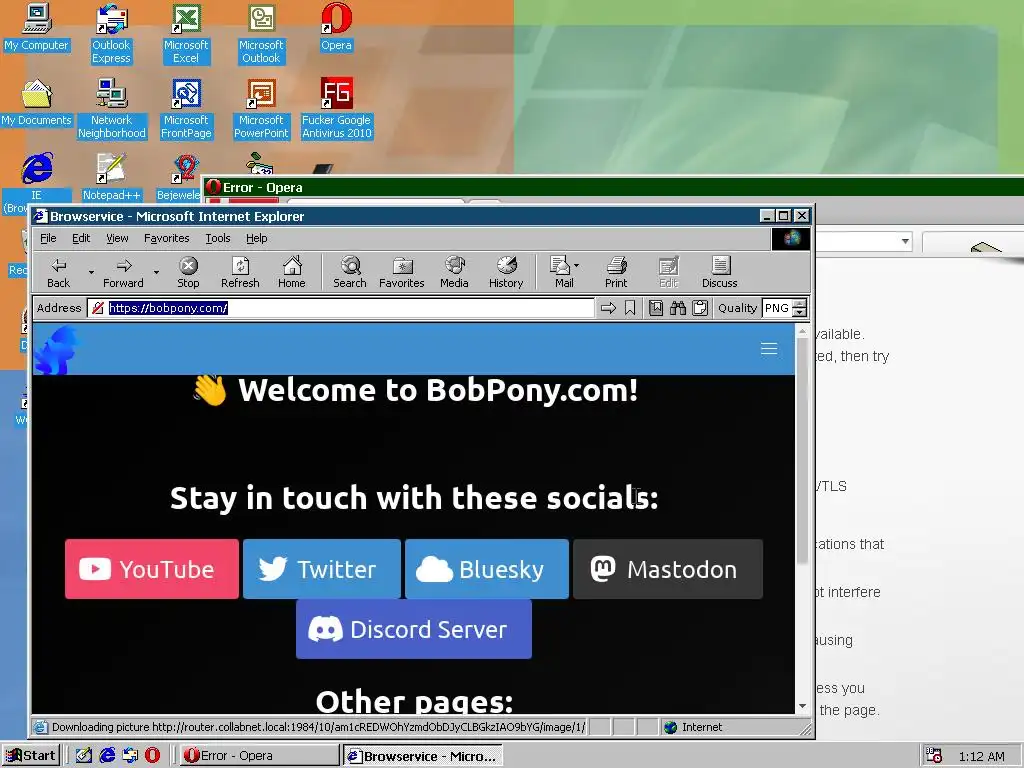The height and width of the screenshot is (768, 1024).
Task: Open the Notepad++ desktop shortcut
Action: coord(111,177)
